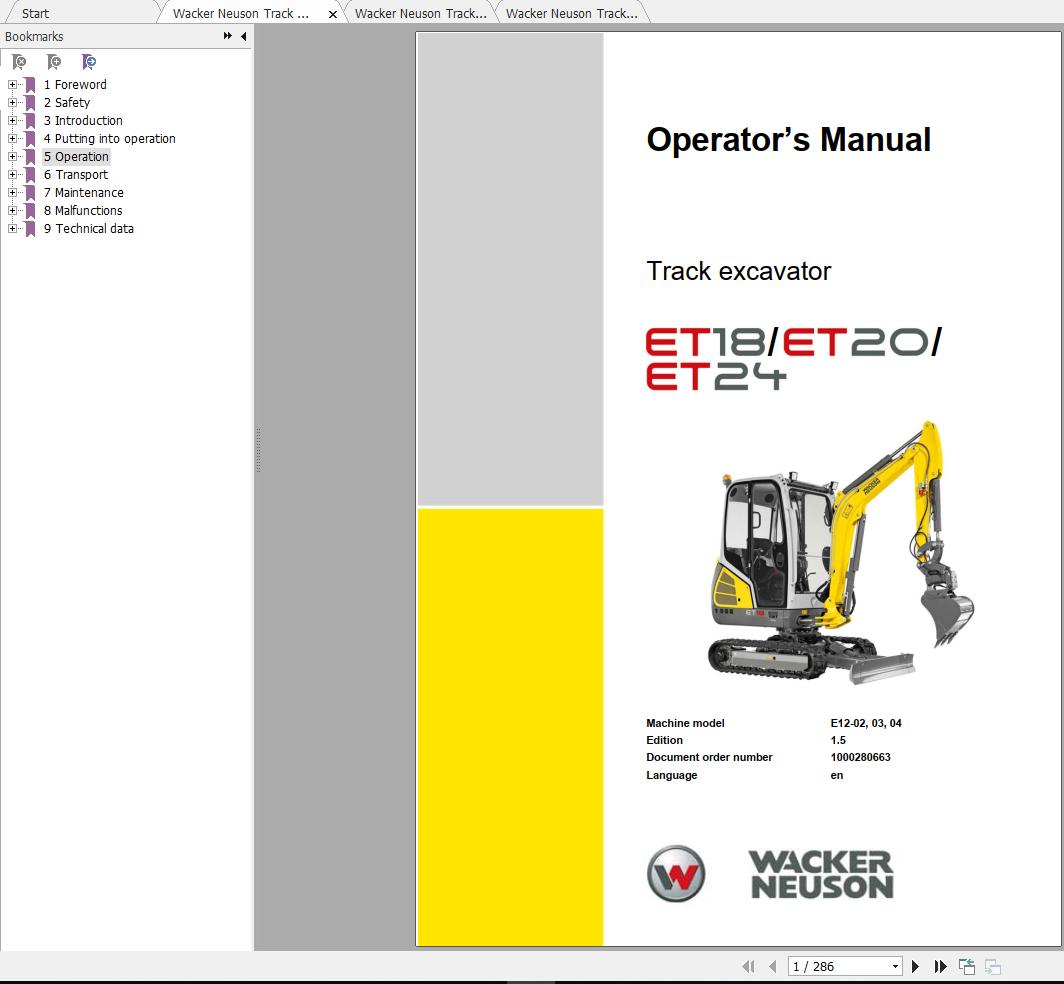The width and height of the screenshot is (1064, 984).
Task: Open the 1 Foreword bookmark
Action: 75,85
